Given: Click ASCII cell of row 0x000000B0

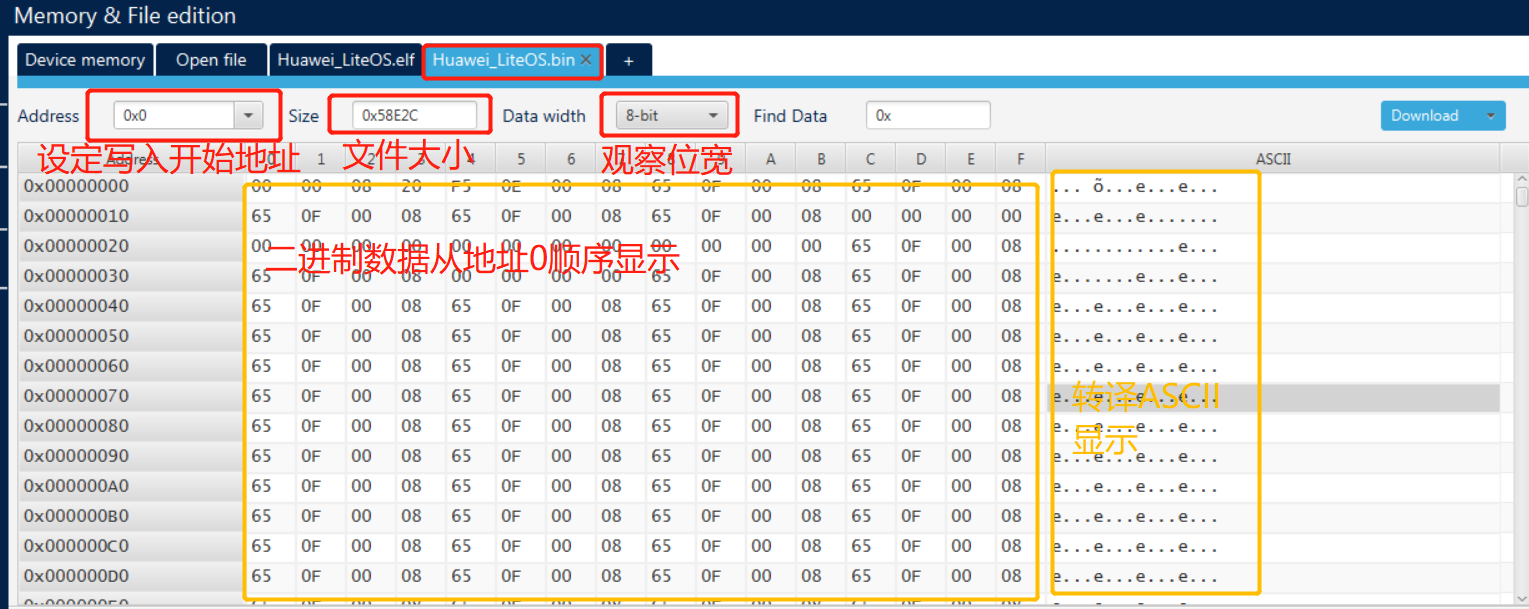Looking at the screenshot, I should (x=1273, y=516).
